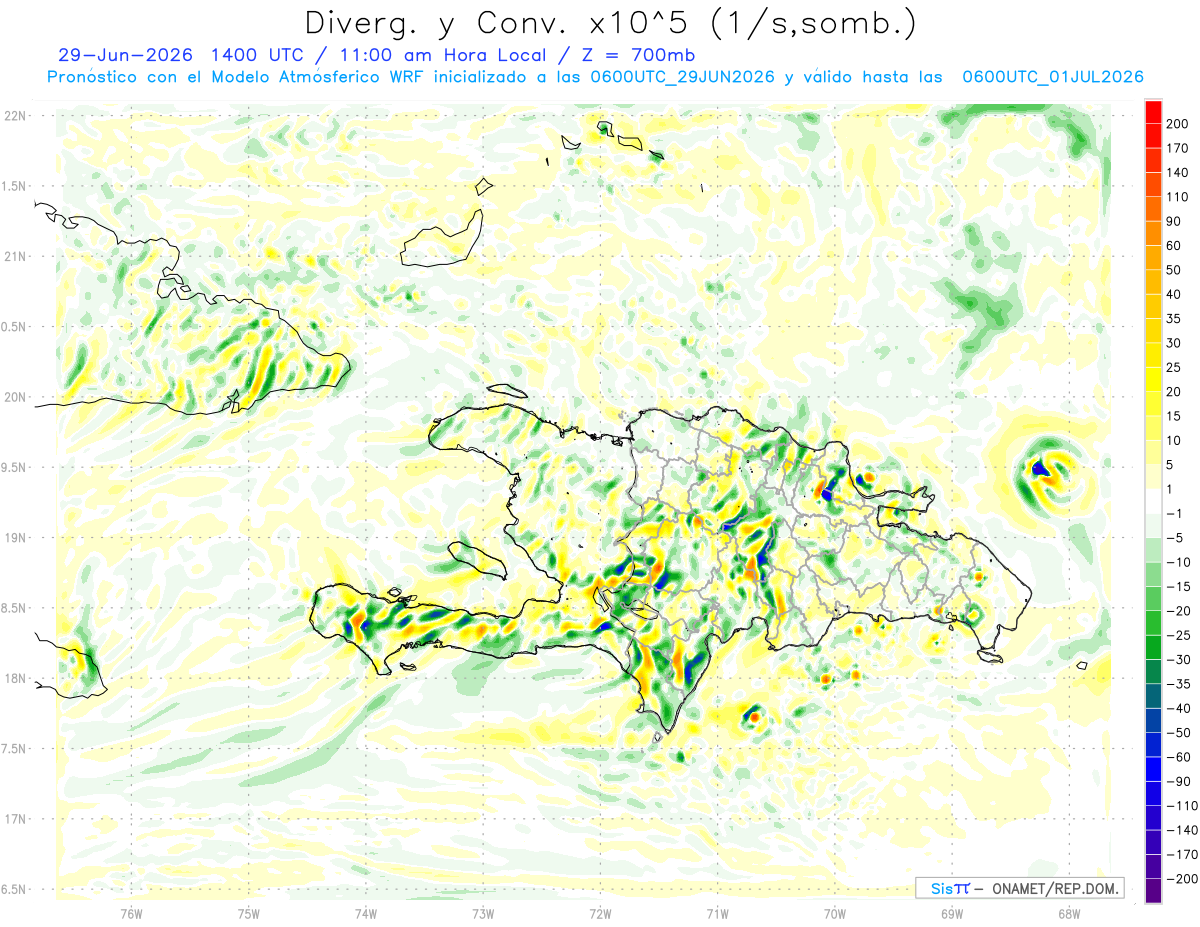Click the '74W' longitude label
1200x927 pixels.
366,913
